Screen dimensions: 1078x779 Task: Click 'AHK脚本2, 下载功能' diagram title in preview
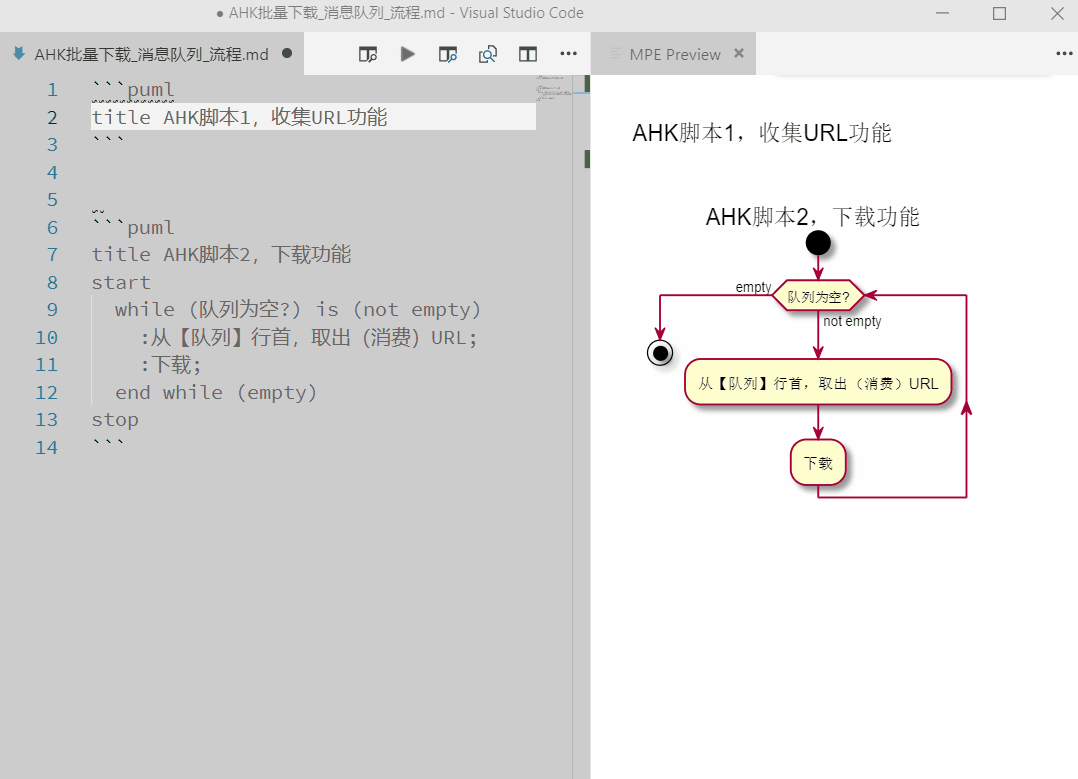[813, 217]
